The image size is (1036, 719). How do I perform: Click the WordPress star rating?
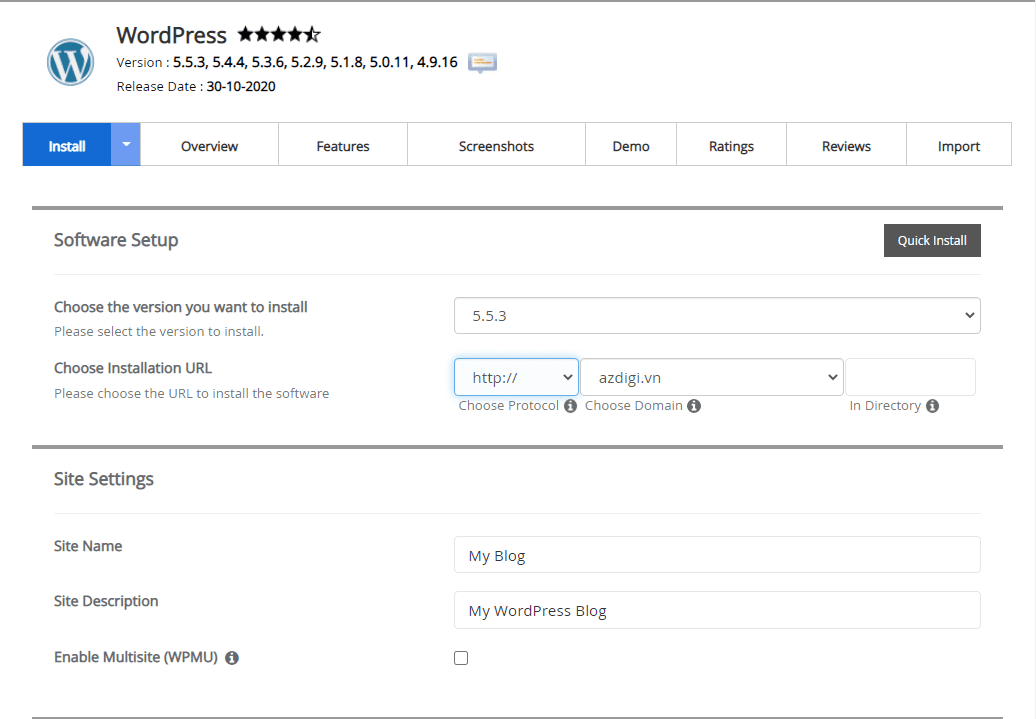pos(279,35)
